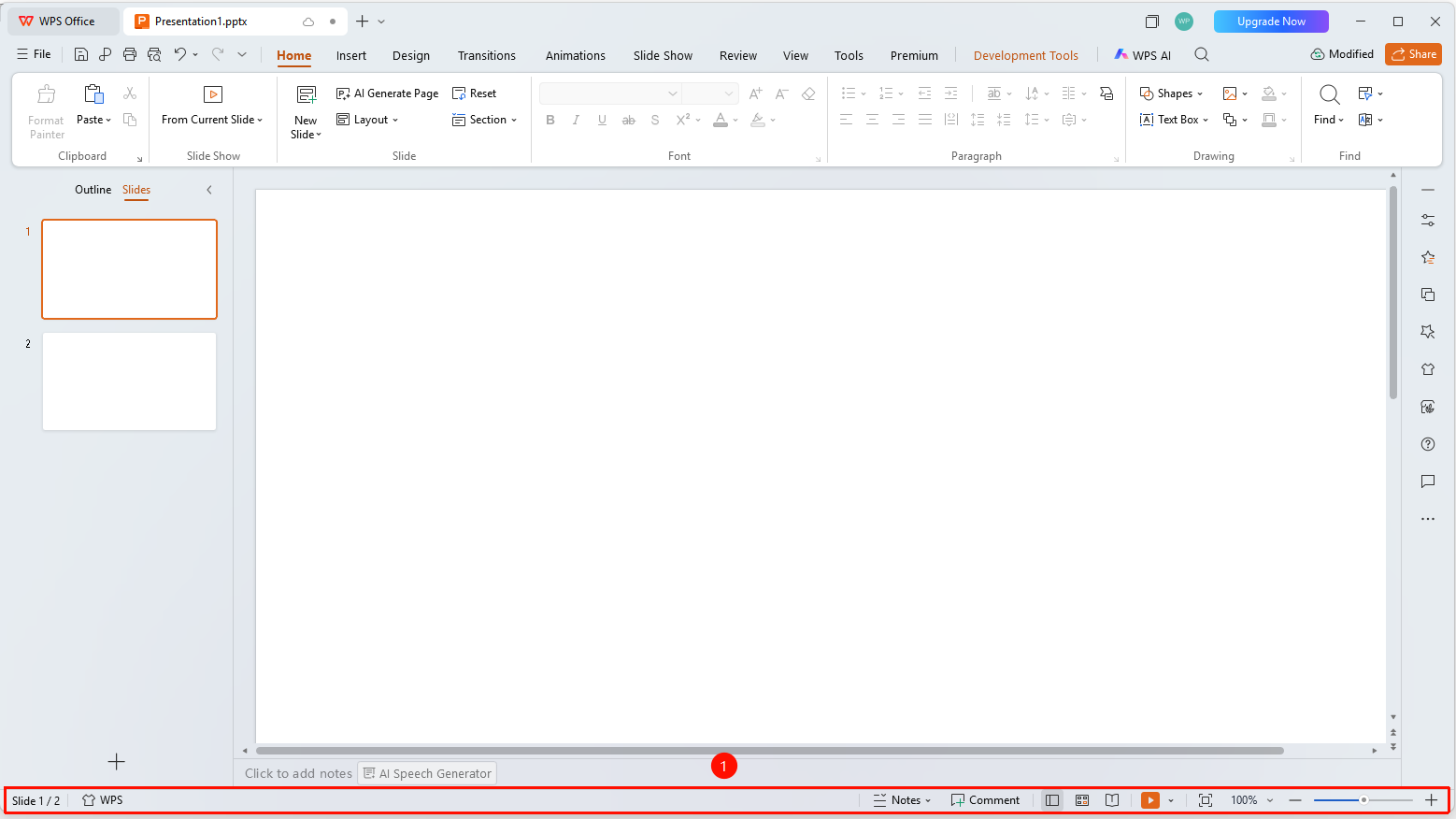Toggle strikethrough formatting
Viewport: 1456px width, 819px height.
click(628, 120)
